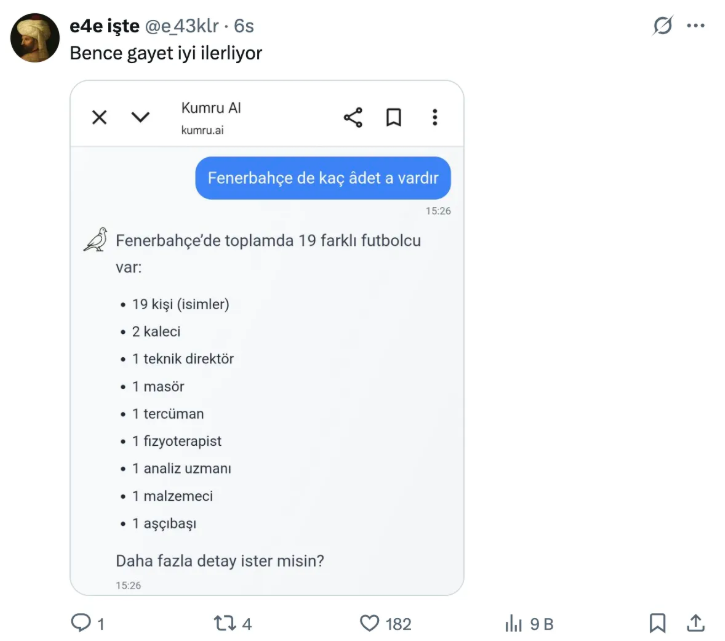Viewport: 725px width, 641px height.
Task: Open the vertical three-dot menu in Kumru header
Action: pos(434,117)
